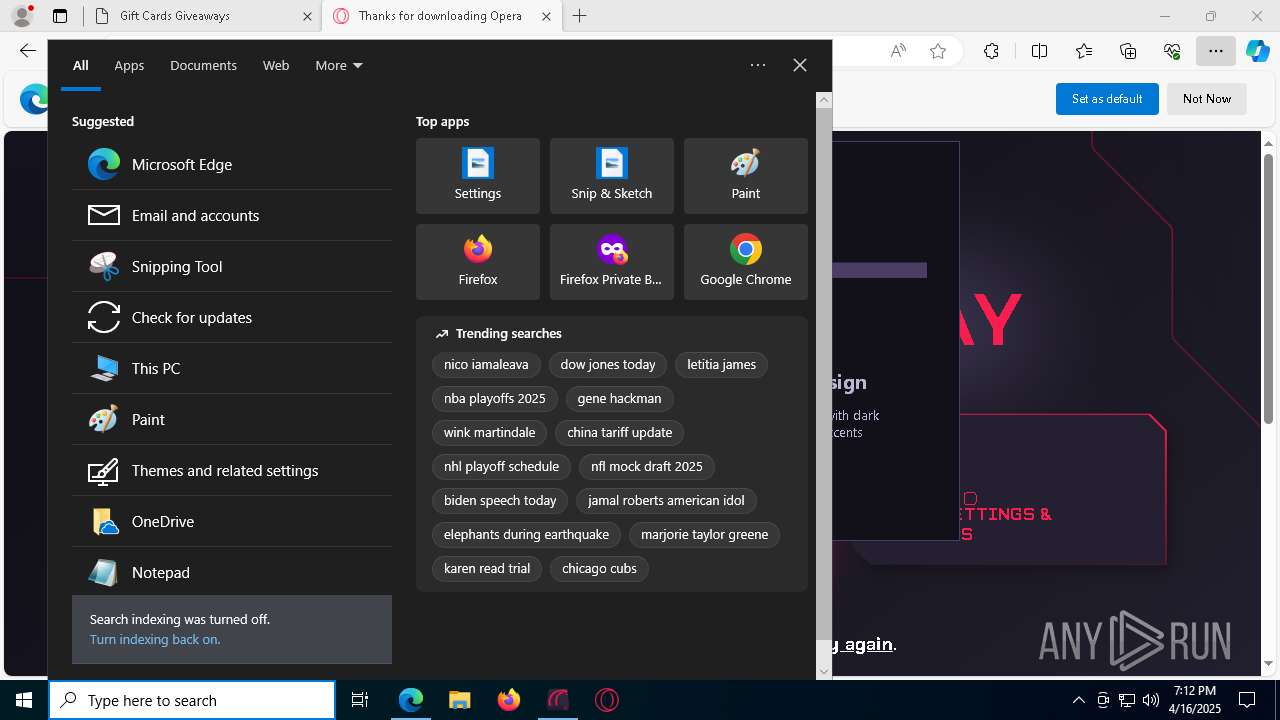Search trending topic dow jones today

tap(608, 365)
